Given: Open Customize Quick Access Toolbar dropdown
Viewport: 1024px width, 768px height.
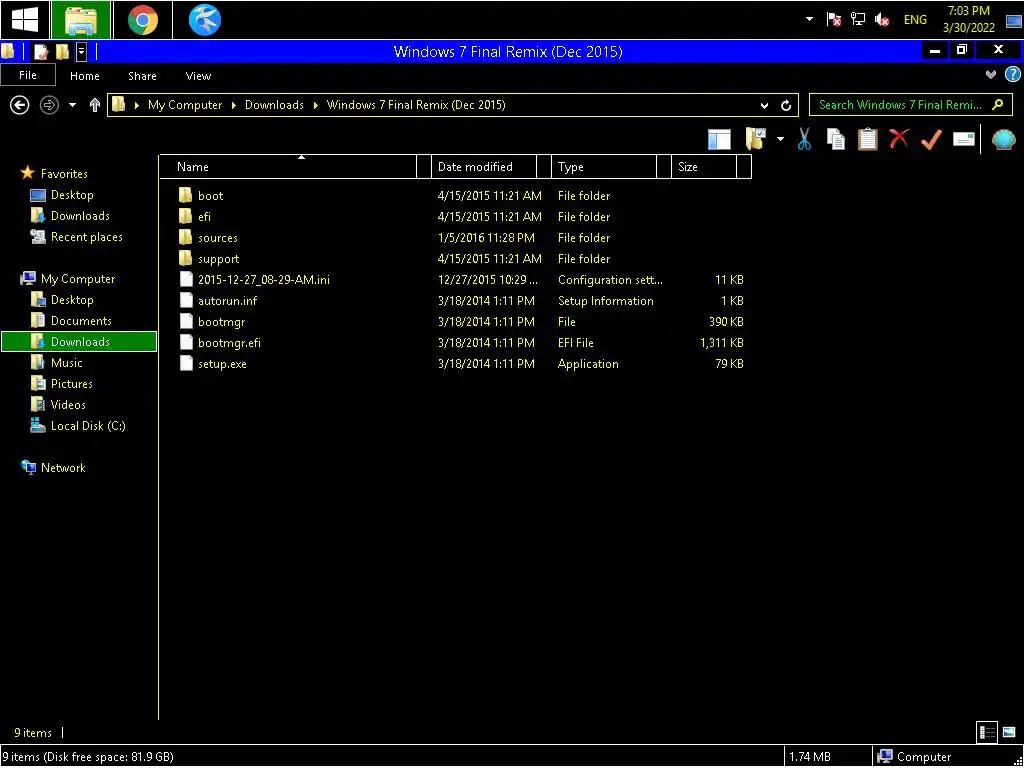Looking at the screenshot, I should 82,52.
